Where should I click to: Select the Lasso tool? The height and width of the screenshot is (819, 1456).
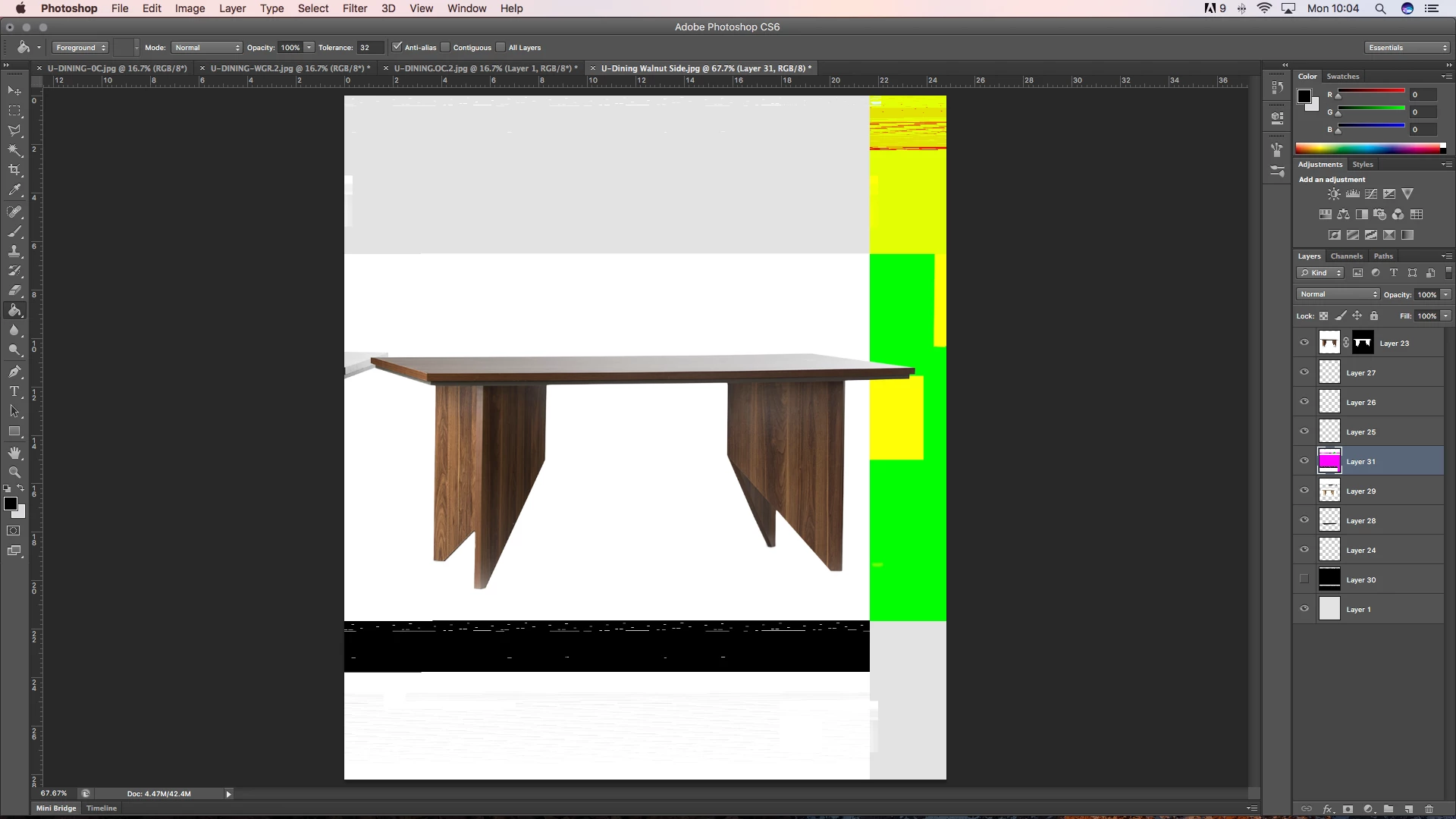tap(14, 130)
